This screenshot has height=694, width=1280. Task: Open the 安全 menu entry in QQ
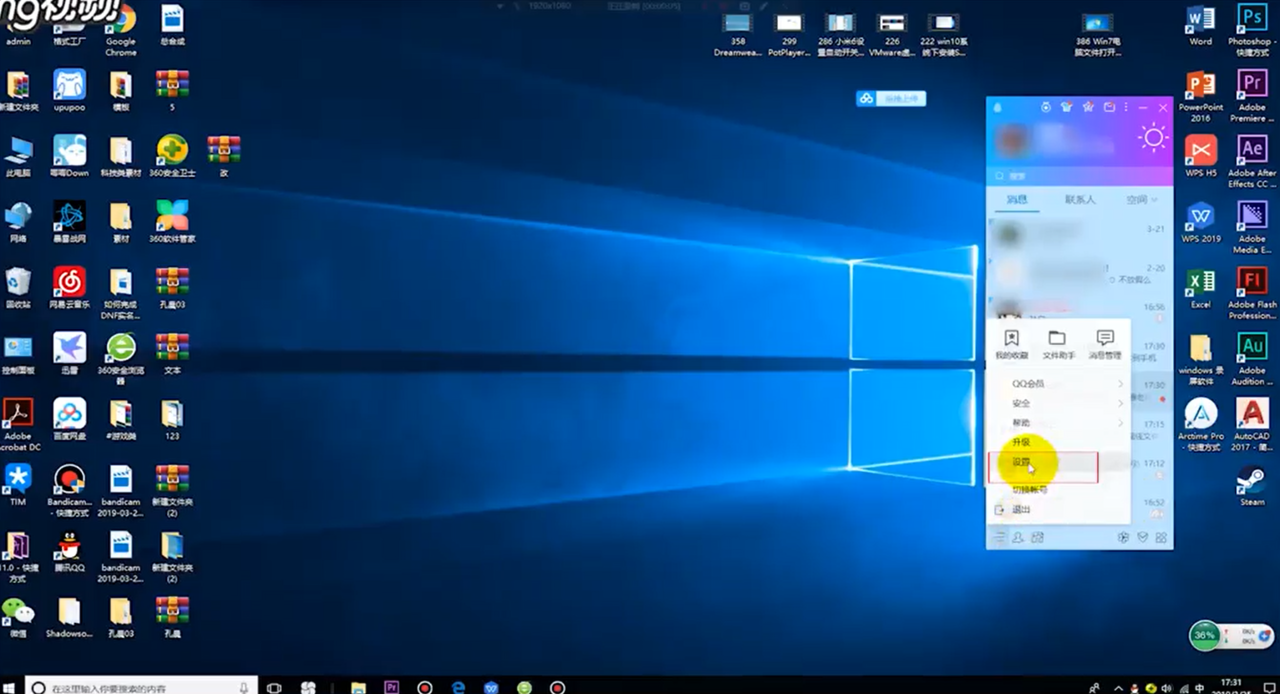pyautogui.click(x=1058, y=403)
